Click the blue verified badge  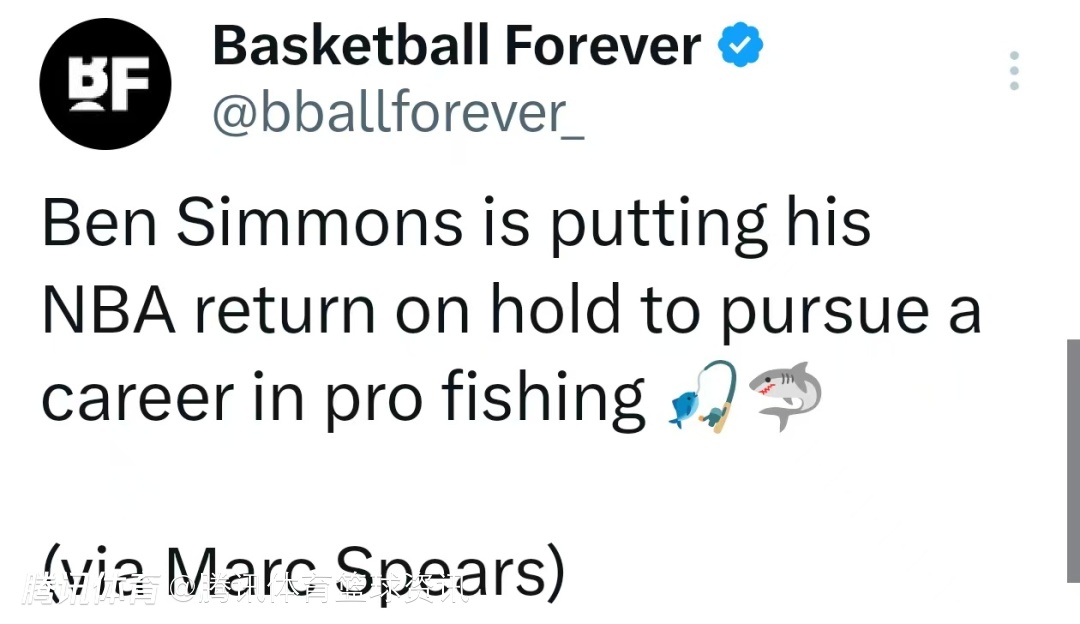click(x=742, y=46)
